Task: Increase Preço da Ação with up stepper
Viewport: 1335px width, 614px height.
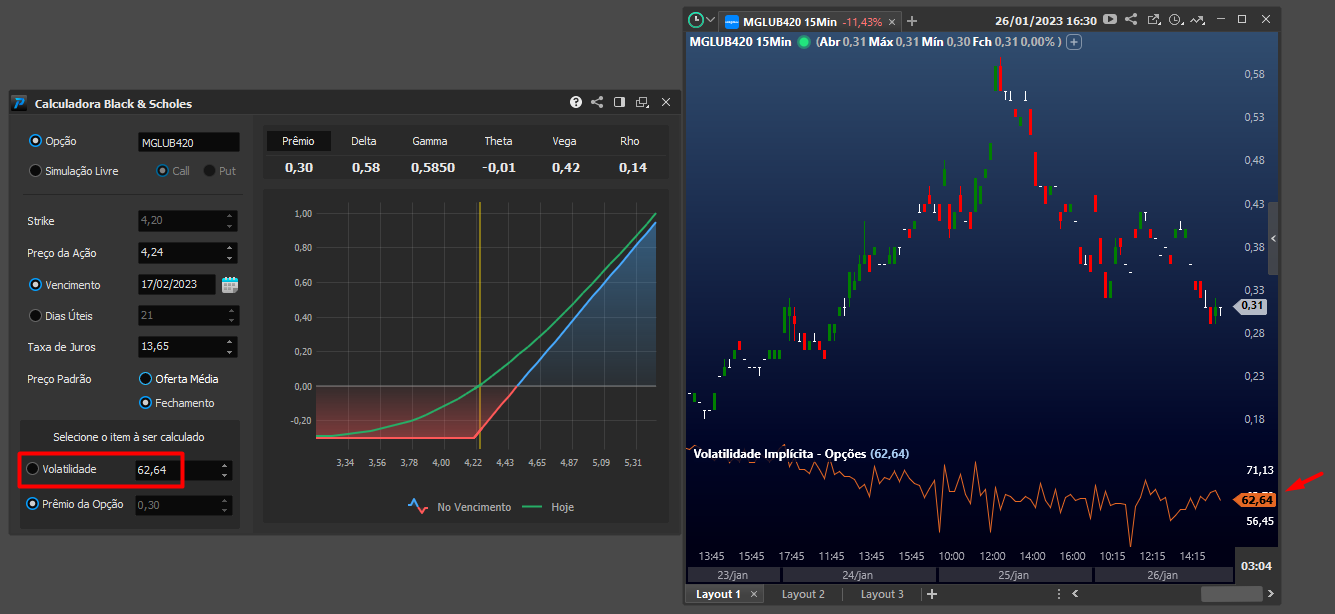Action: point(229,248)
